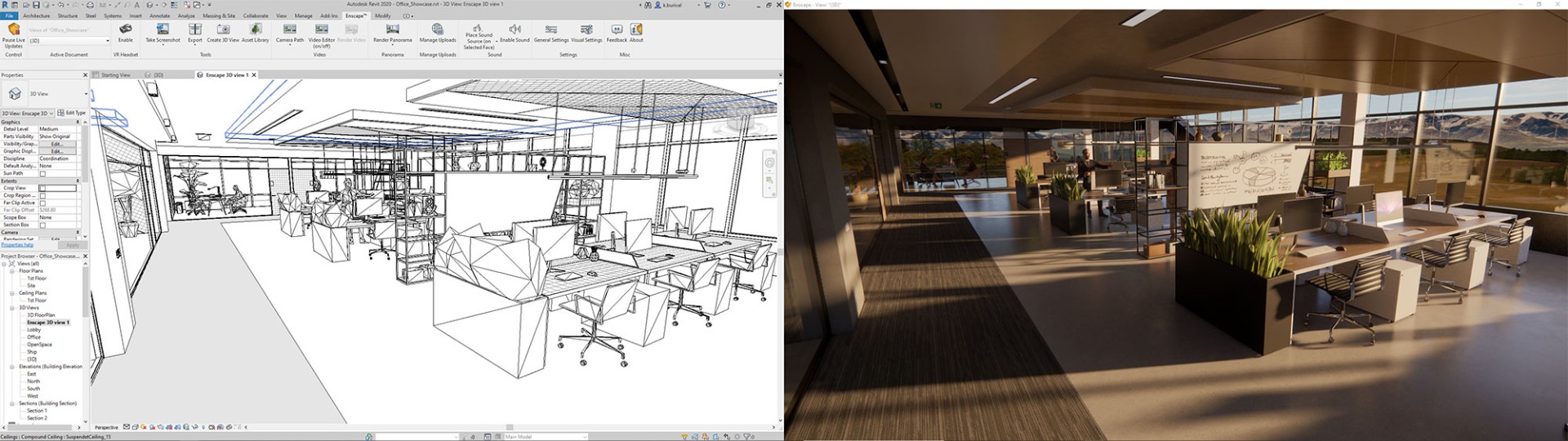1568x441 pixels.
Task: Click the Pause Live Updates icon
Action: click(14, 29)
